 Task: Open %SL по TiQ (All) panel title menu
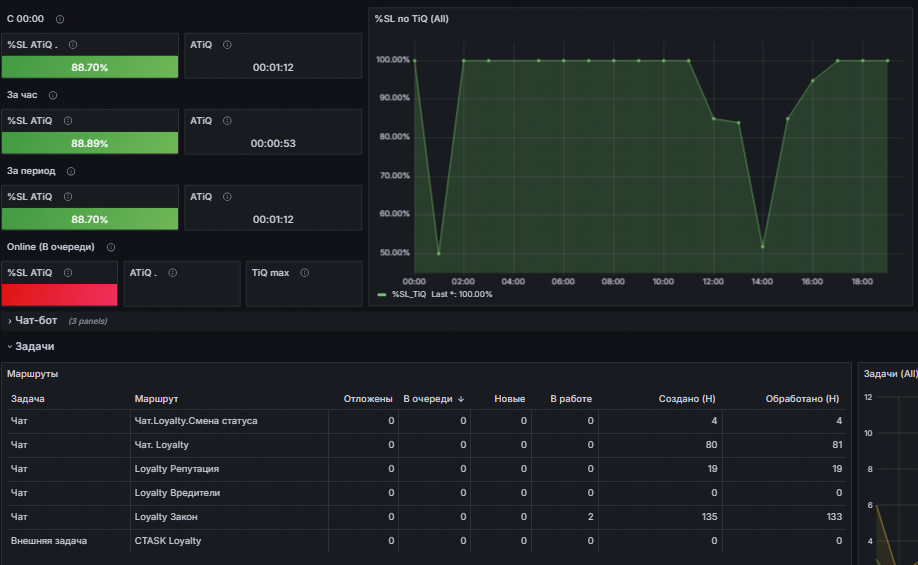tap(412, 19)
